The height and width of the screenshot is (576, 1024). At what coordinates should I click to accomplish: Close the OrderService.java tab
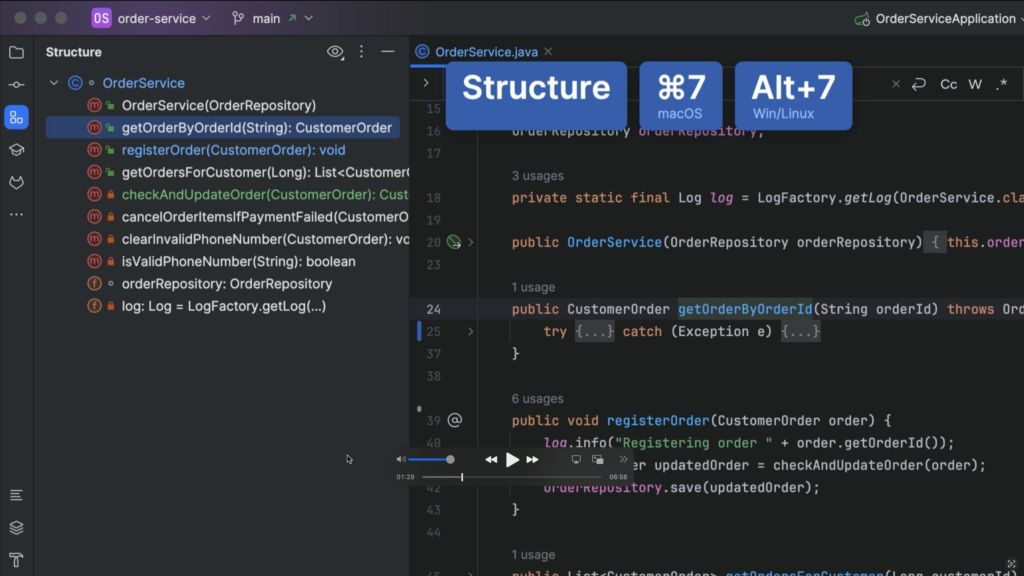coord(548,52)
